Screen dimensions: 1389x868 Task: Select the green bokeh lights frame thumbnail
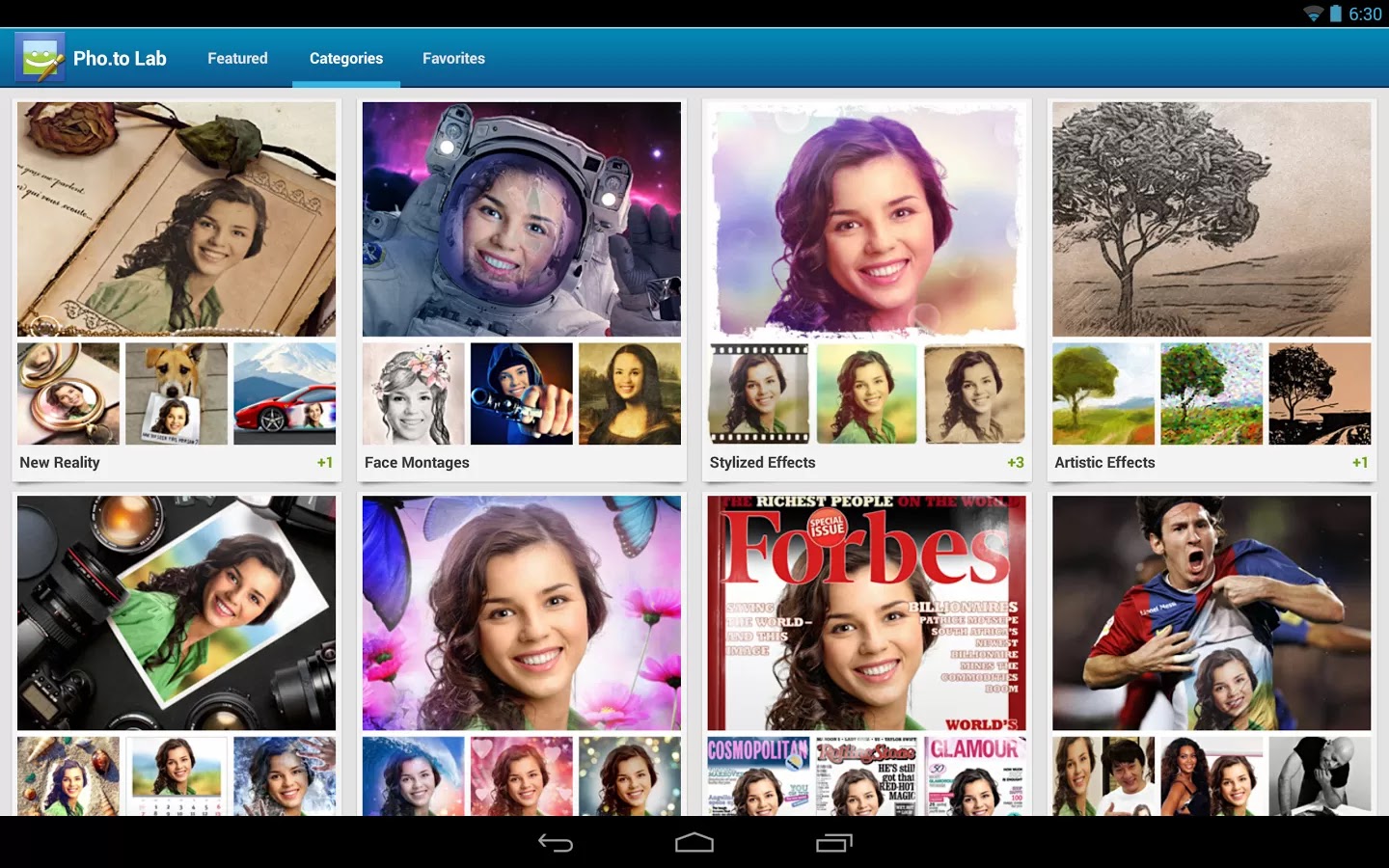pos(630,776)
